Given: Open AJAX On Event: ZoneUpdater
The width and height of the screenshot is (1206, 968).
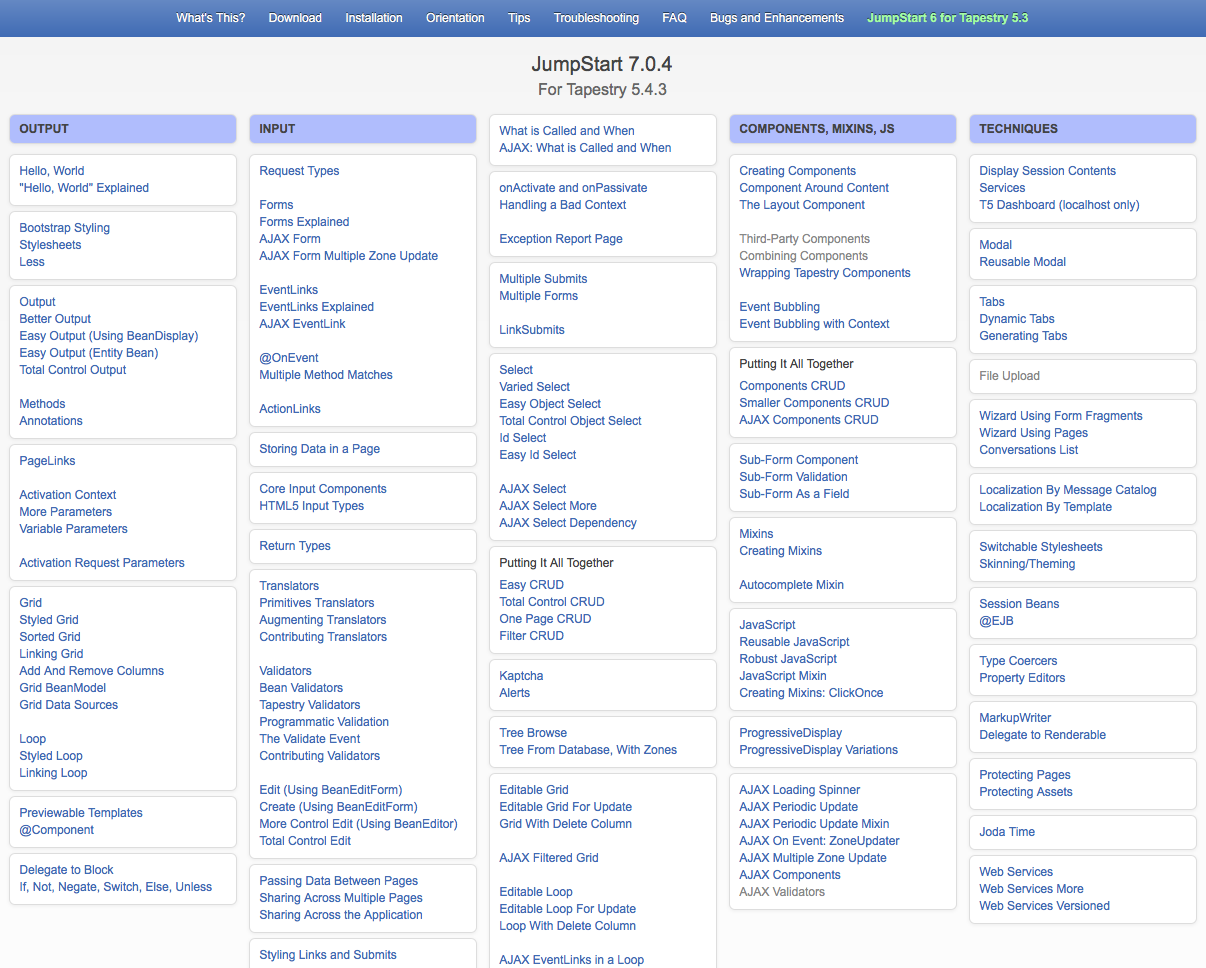Looking at the screenshot, I should click(819, 841).
